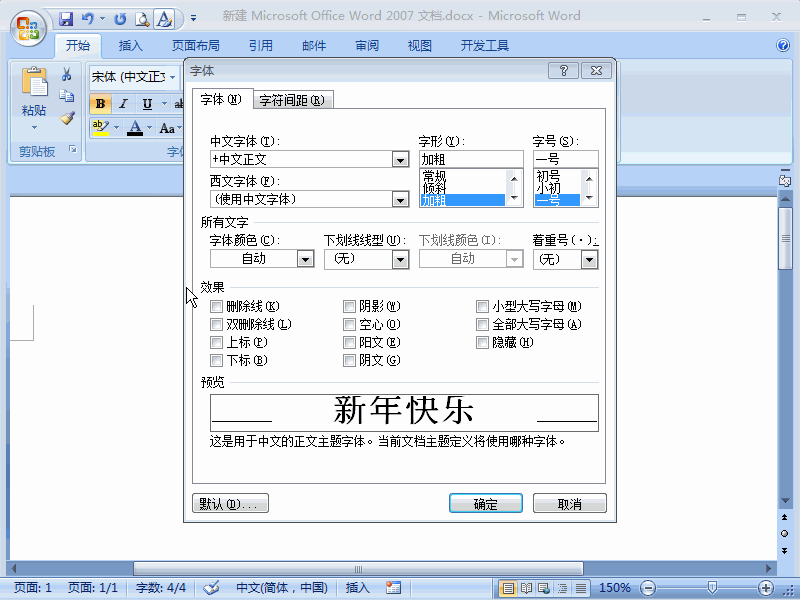Expand the 西文字体 font dropdown
The image size is (800, 600).
(400, 199)
